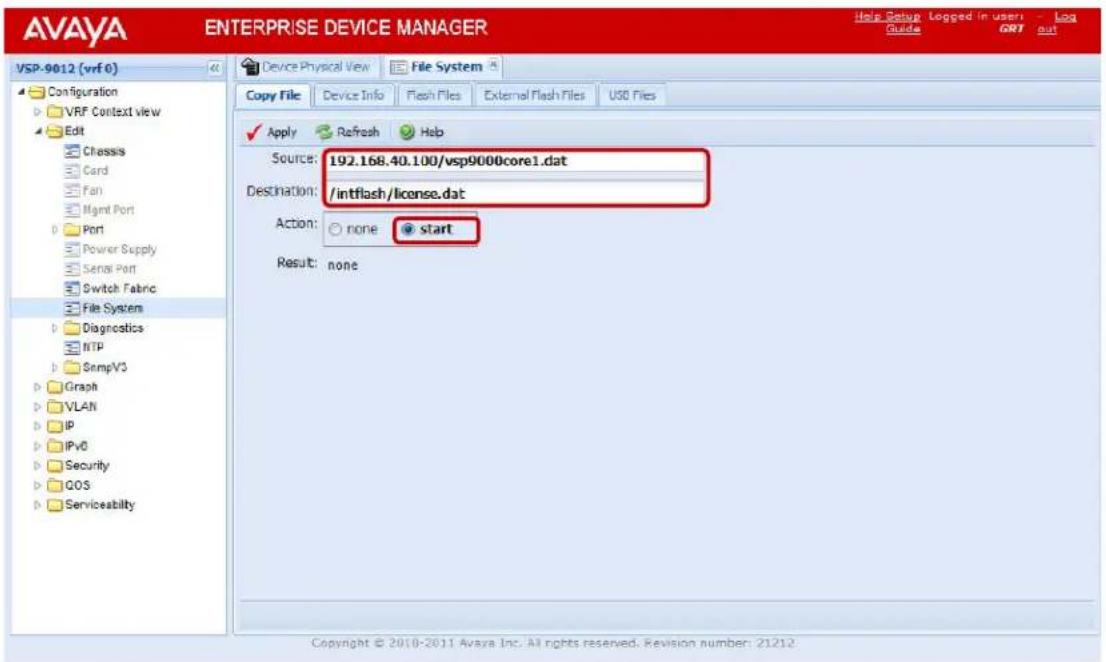Click the File System tab icon
Screen dimensions: 1106x662
point(399,67)
